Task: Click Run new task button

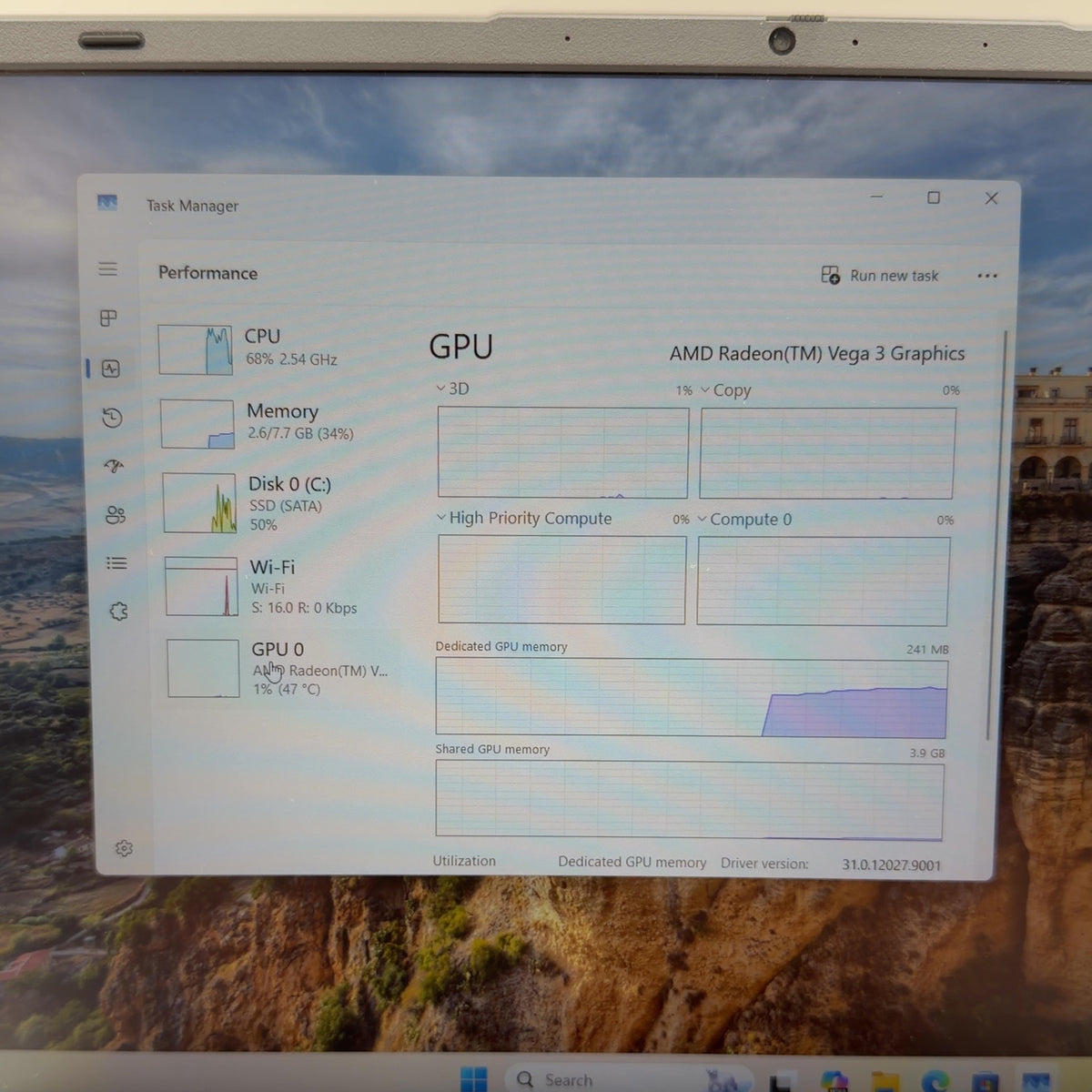Action: pos(880,275)
